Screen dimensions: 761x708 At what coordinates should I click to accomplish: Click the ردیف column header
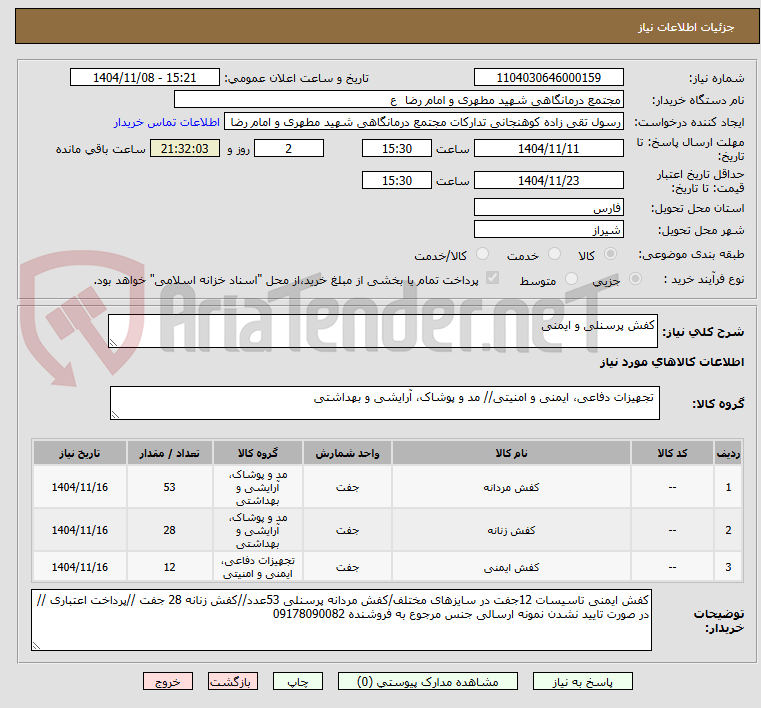point(728,453)
